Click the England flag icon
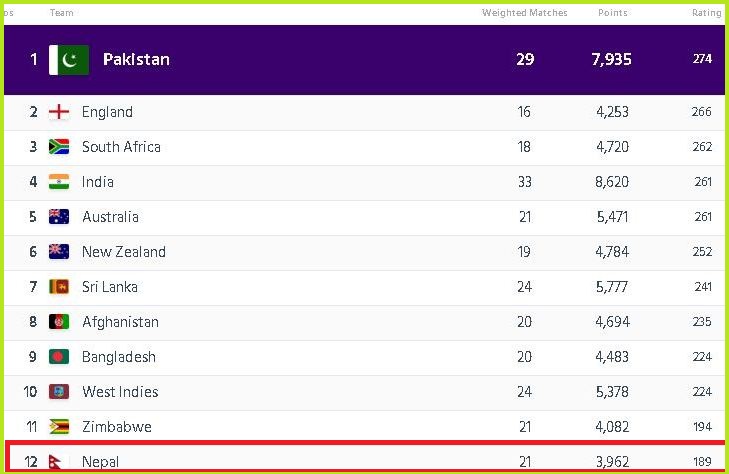 (59, 112)
